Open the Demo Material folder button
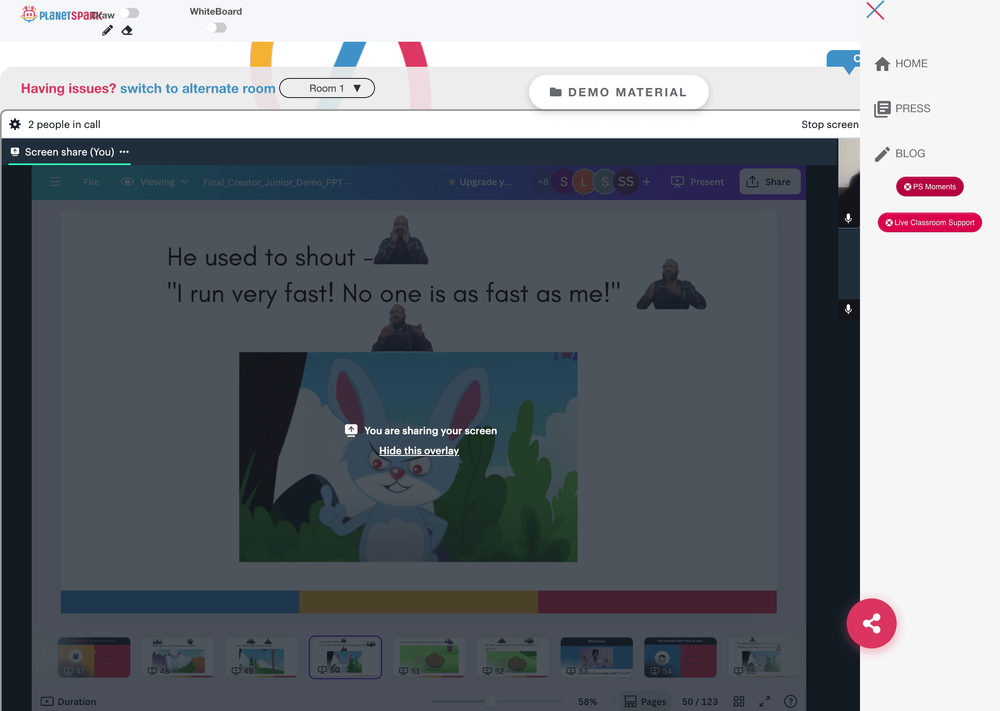Image resolution: width=1000 pixels, height=711 pixels. click(x=619, y=92)
